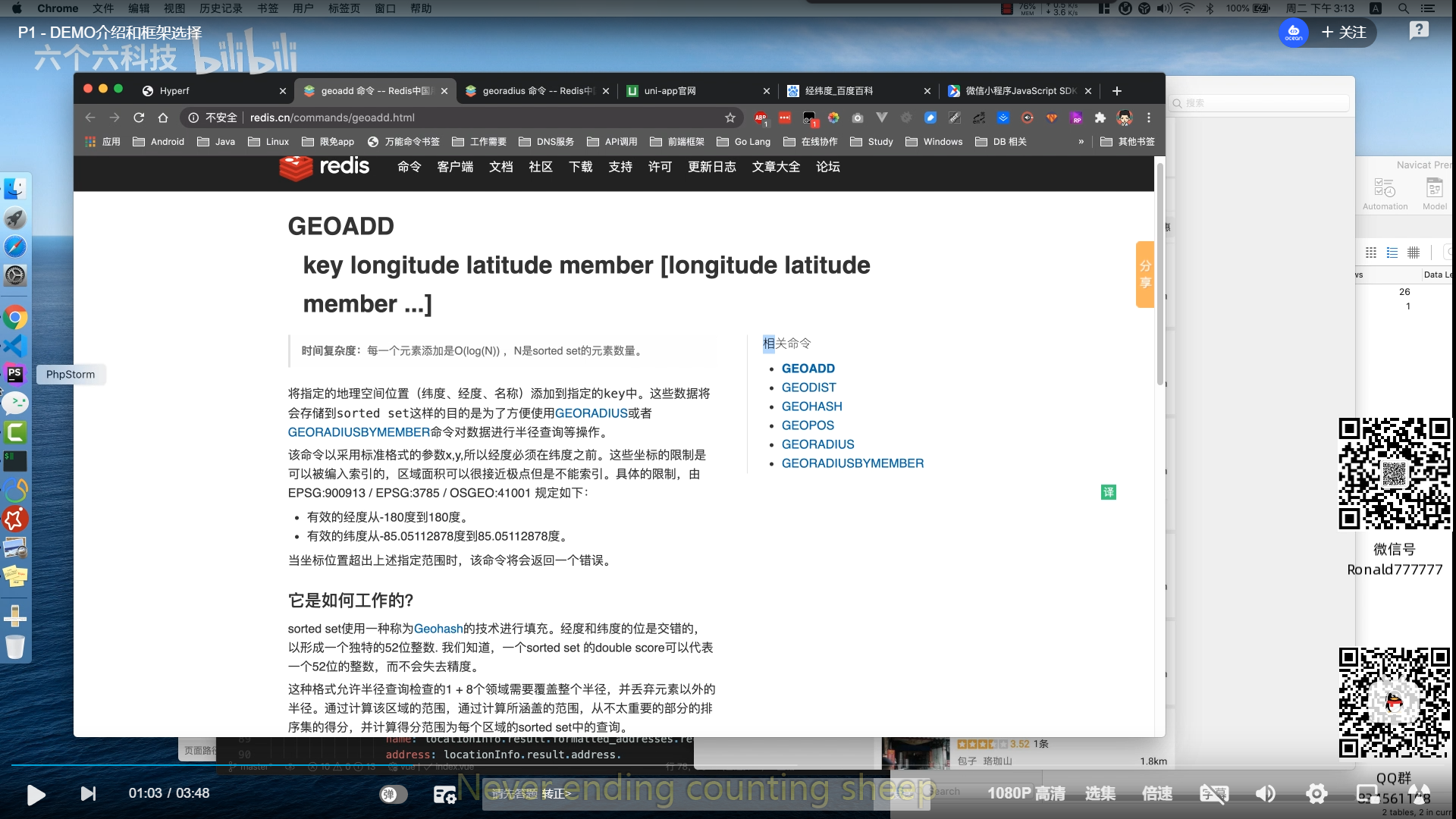The height and width of the screenshot is (819, 1456).
Task: Click the Redis home logo icon
Action: coord(323,167)
